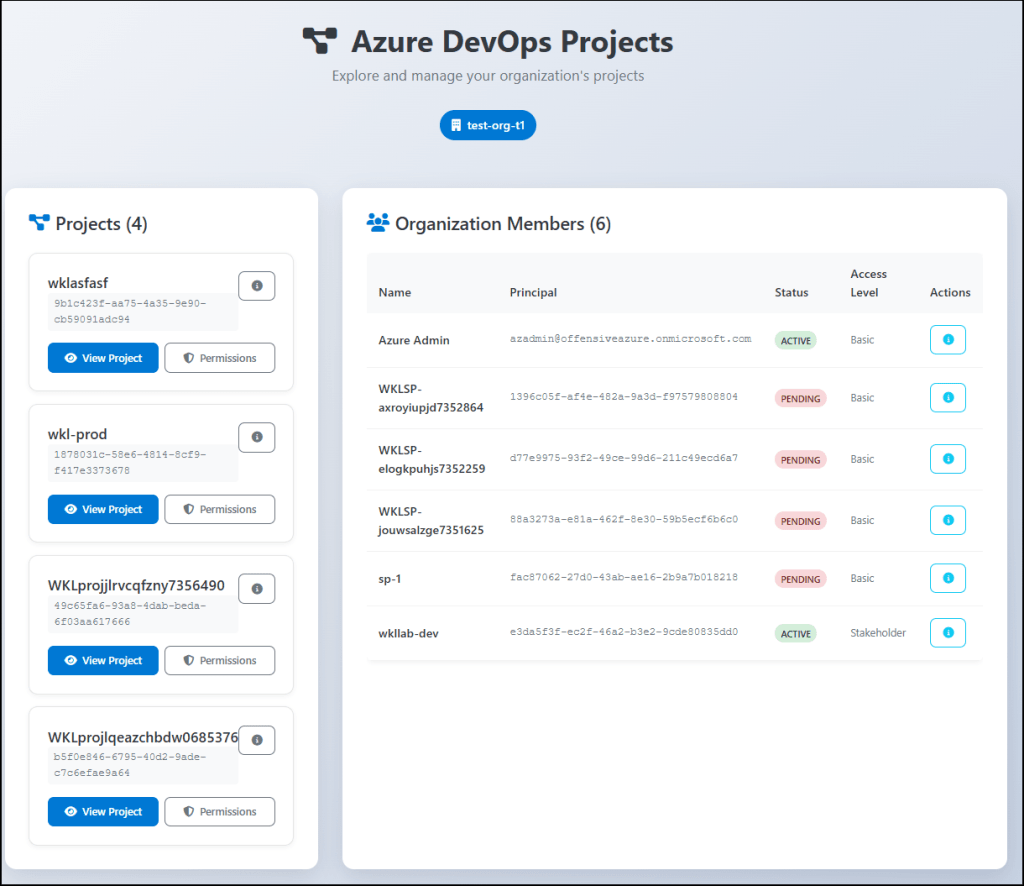Show info for WKLprojjlrvcqfzny7356490 project
The width and height of the screenshot is (1024, 886).
click(257, 589)
